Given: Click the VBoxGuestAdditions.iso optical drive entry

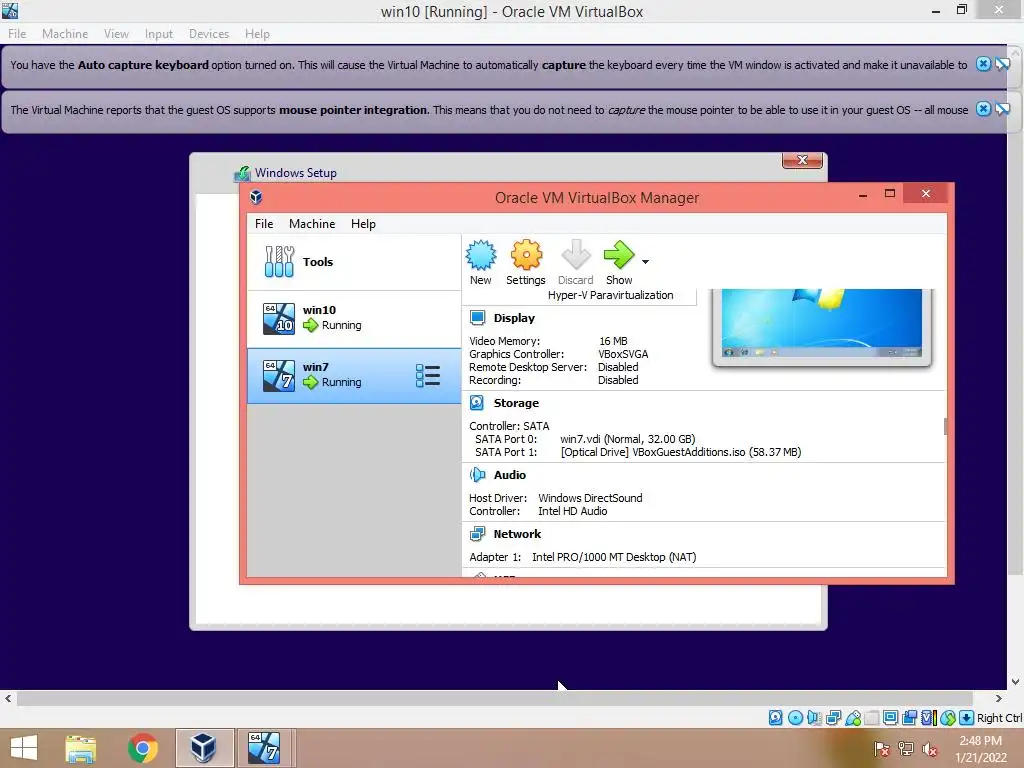Looking at the screenshot, I should (680, 452).
